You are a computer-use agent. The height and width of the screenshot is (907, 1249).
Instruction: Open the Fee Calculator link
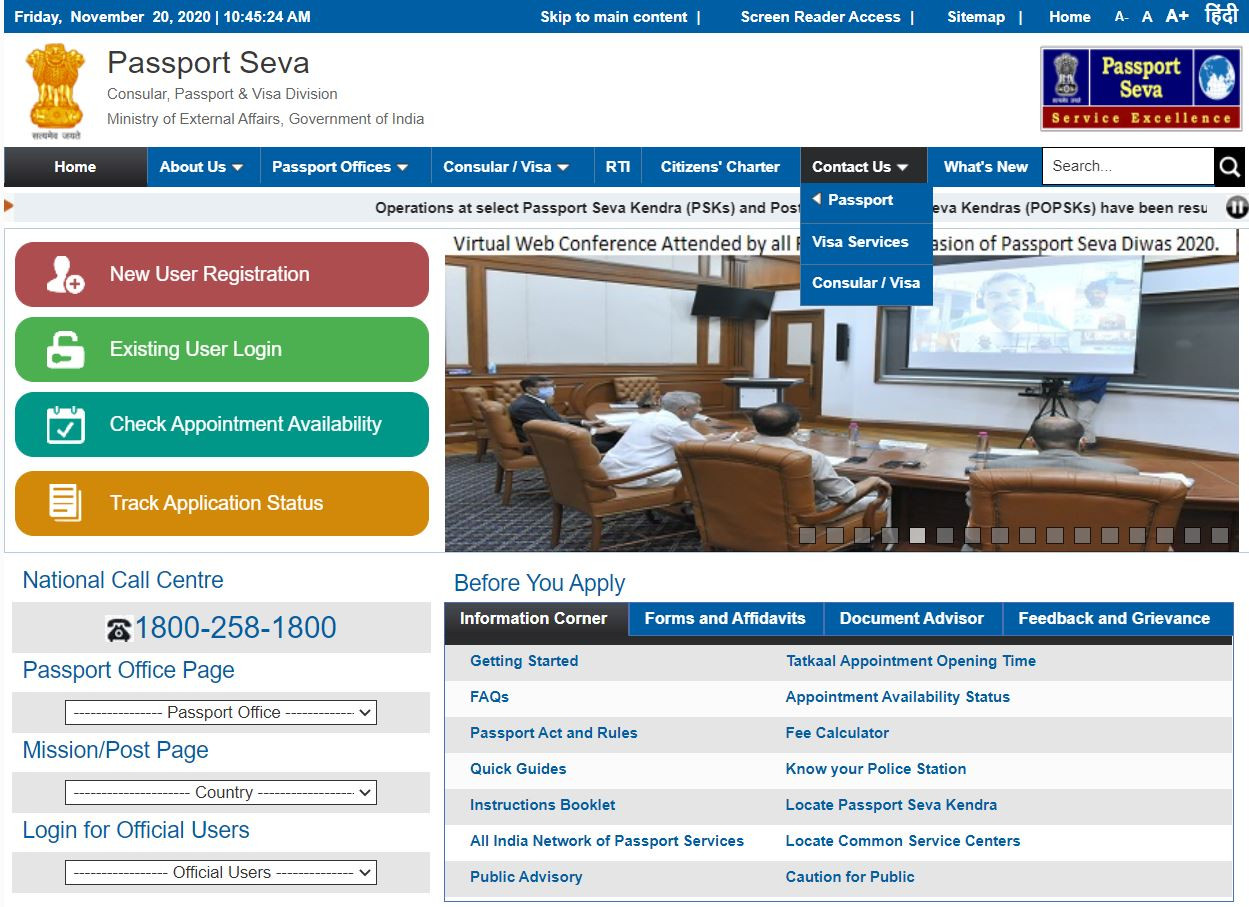click(837, 733)
